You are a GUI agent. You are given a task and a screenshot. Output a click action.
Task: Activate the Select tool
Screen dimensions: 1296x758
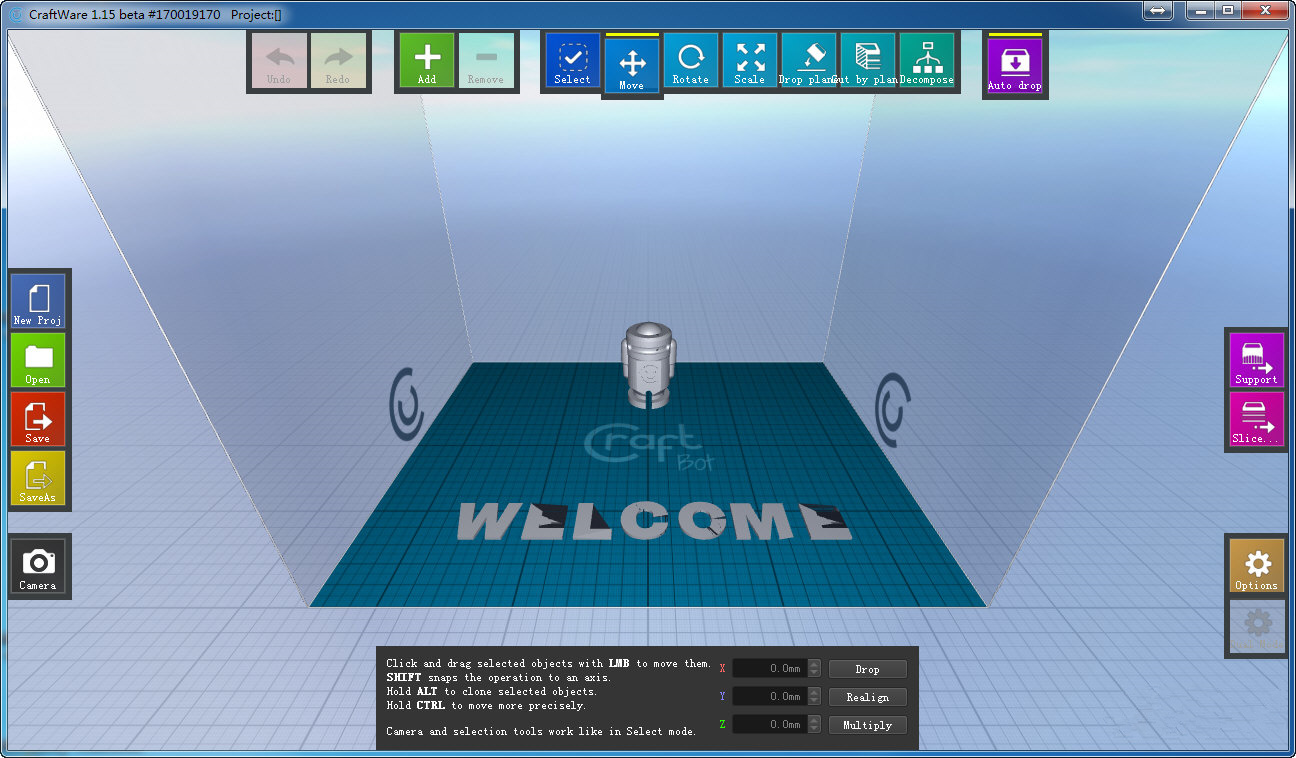(x=572, y=61)
